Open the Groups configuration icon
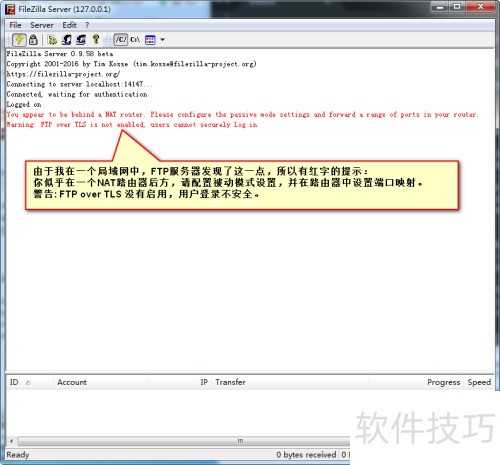 (81, 40)
